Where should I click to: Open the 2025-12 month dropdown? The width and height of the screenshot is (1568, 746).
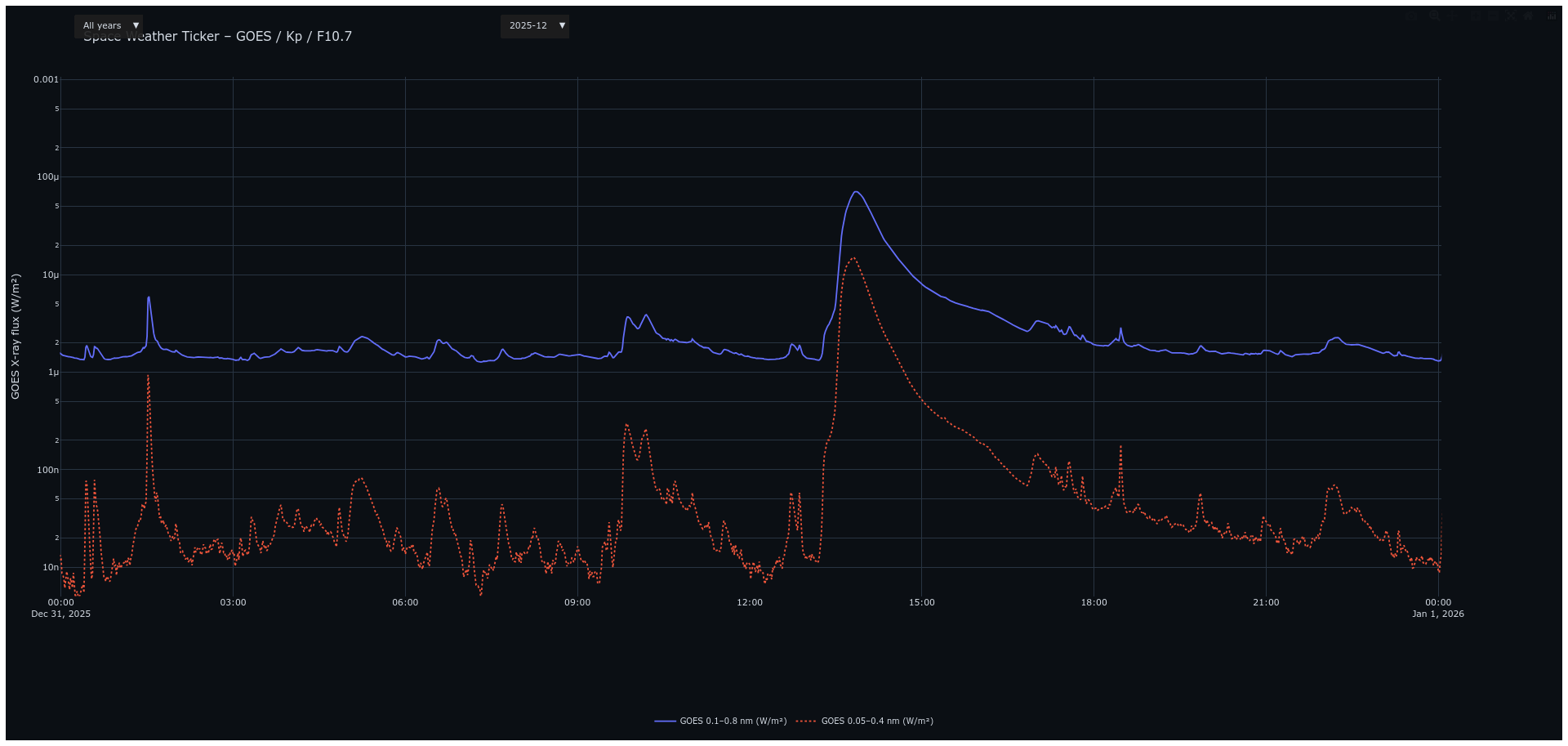coord(535,26)
